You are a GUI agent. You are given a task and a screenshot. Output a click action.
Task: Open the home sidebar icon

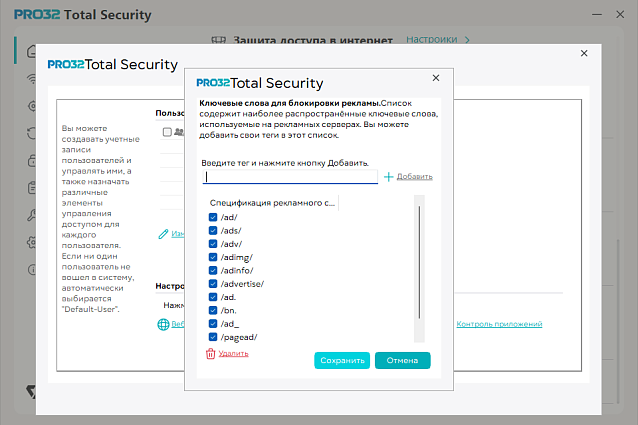tap(32, 52)
